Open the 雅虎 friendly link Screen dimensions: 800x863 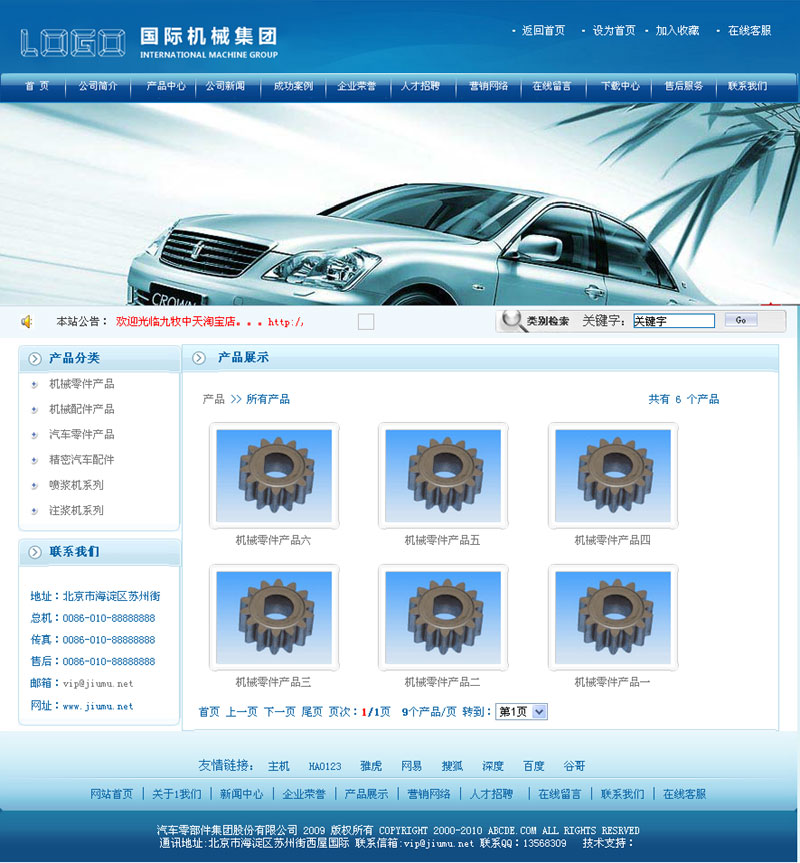371,766
